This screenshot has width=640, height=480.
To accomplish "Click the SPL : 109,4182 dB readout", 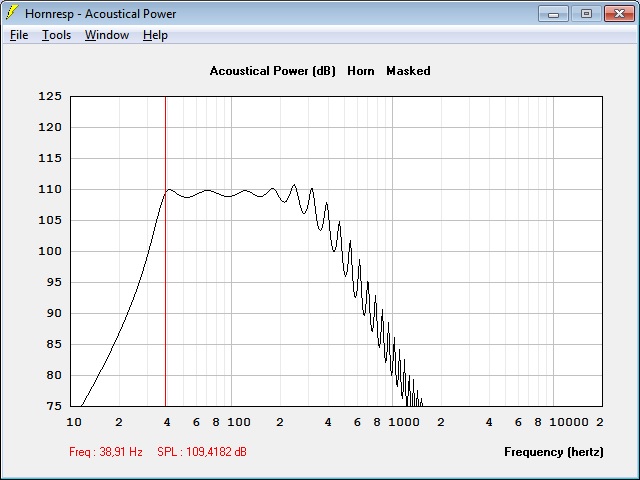I will [x=202, y=452].
